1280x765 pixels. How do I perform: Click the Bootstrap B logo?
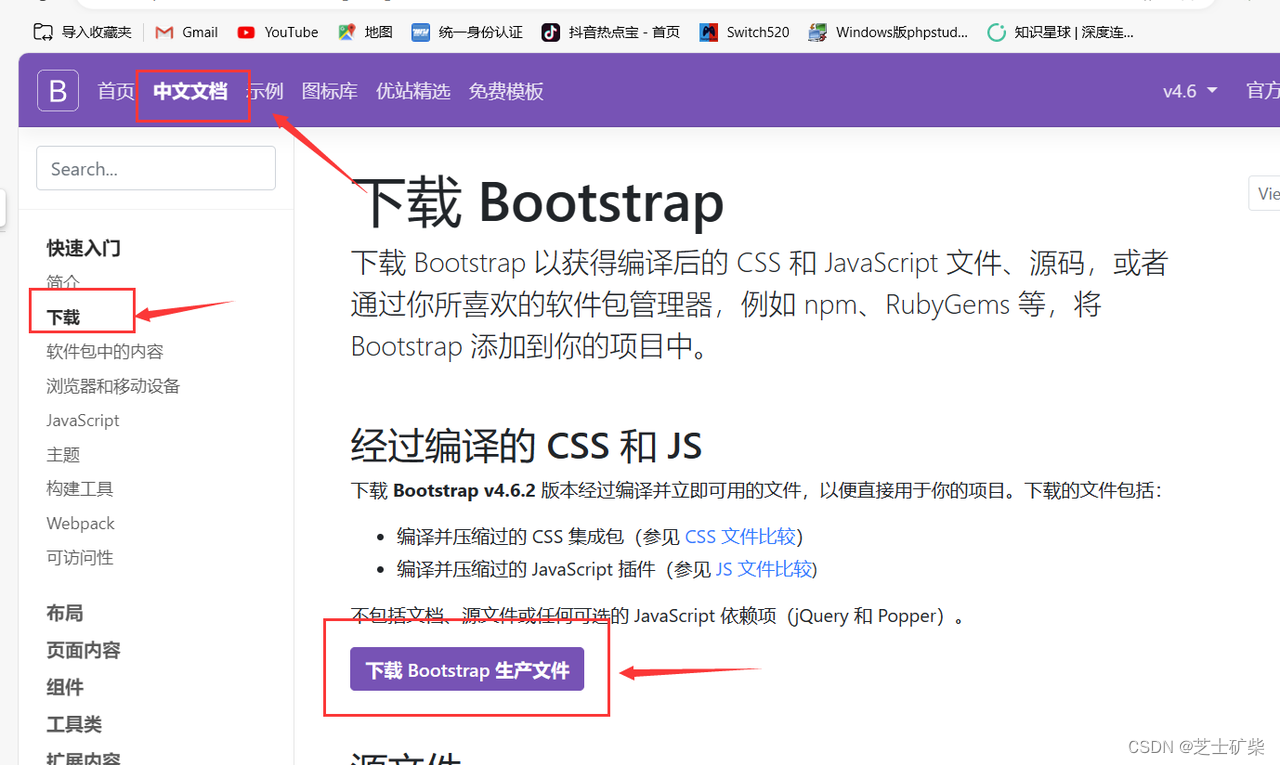(57, 90)
